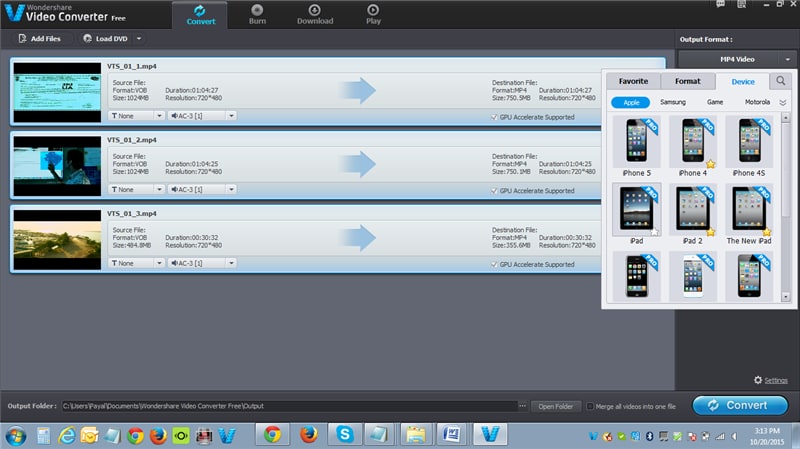Choose the iPhone 5 device preset

[x=637, y=146]
